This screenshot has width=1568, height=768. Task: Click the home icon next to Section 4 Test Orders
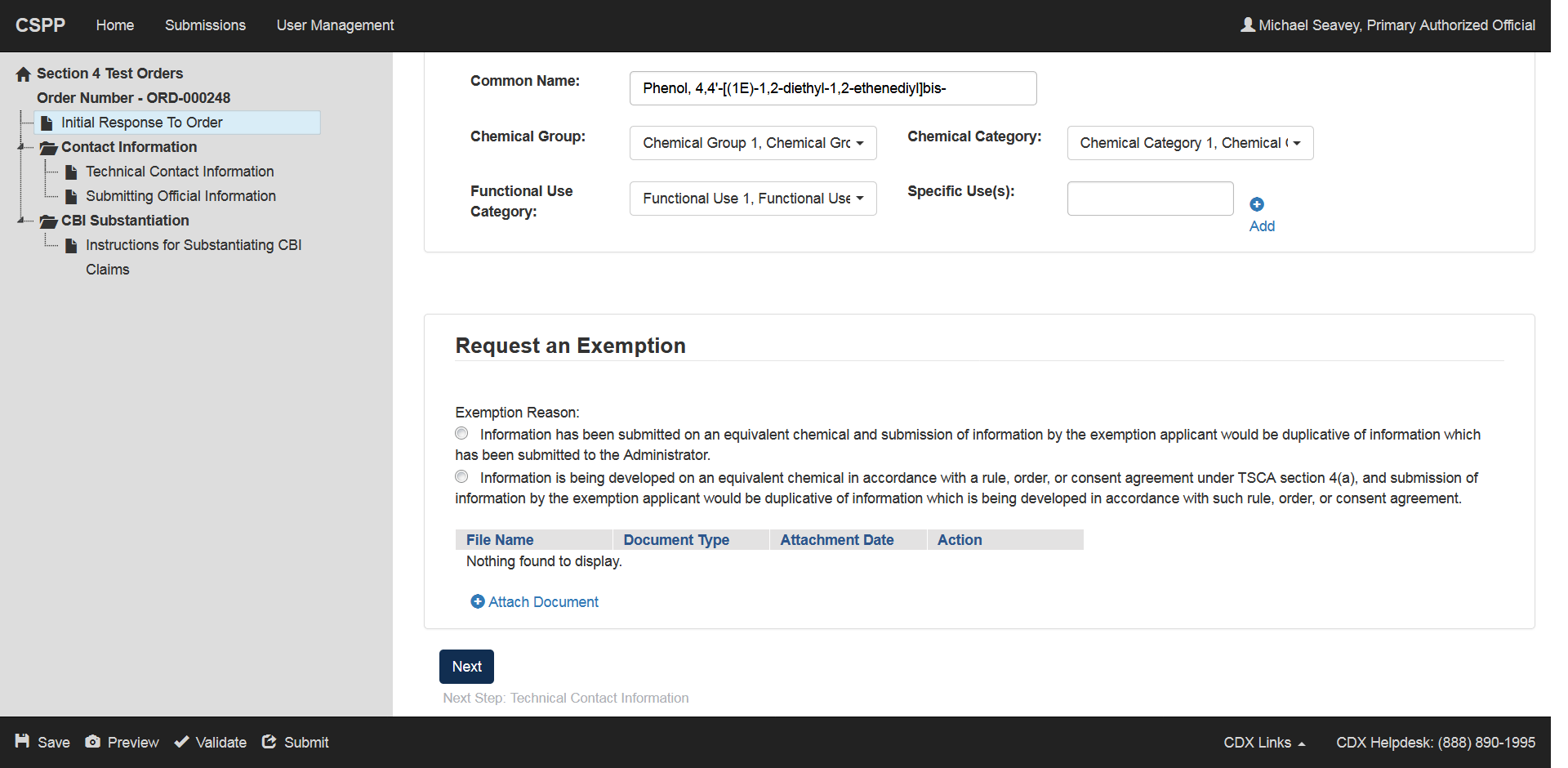(24, 74)
